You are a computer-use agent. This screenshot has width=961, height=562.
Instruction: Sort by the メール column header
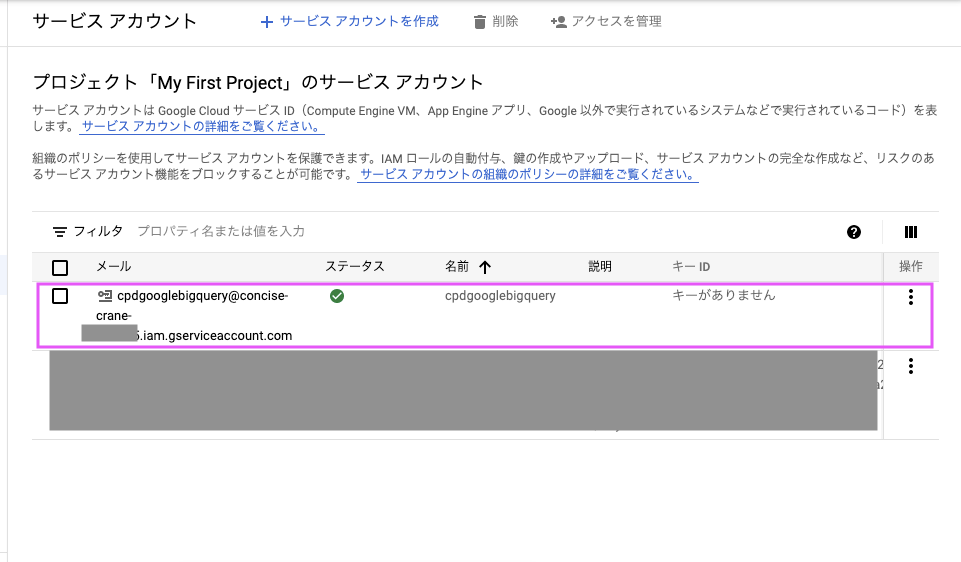coord(113,266)
